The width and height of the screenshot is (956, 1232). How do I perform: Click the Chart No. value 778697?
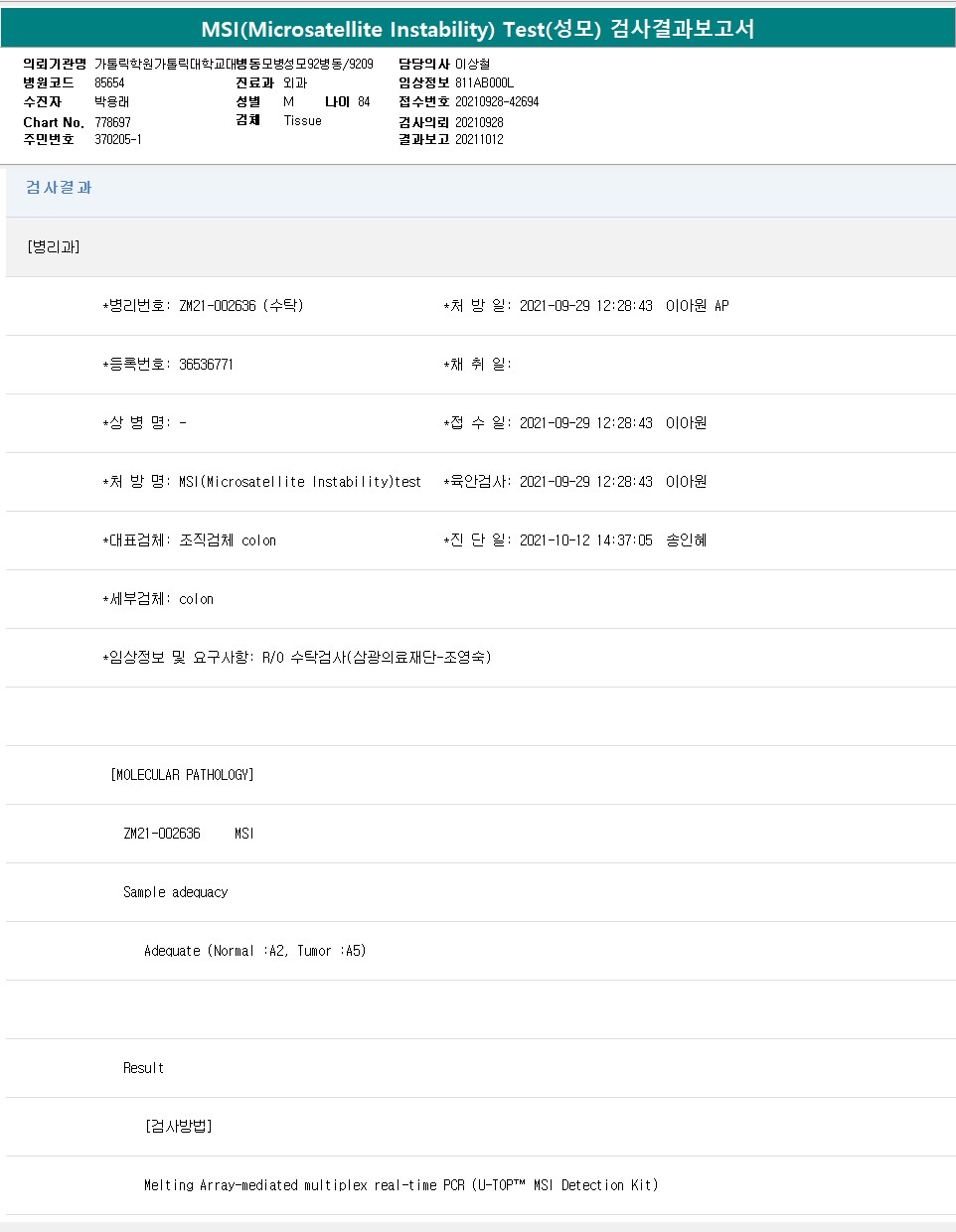[x=112, y=122]
